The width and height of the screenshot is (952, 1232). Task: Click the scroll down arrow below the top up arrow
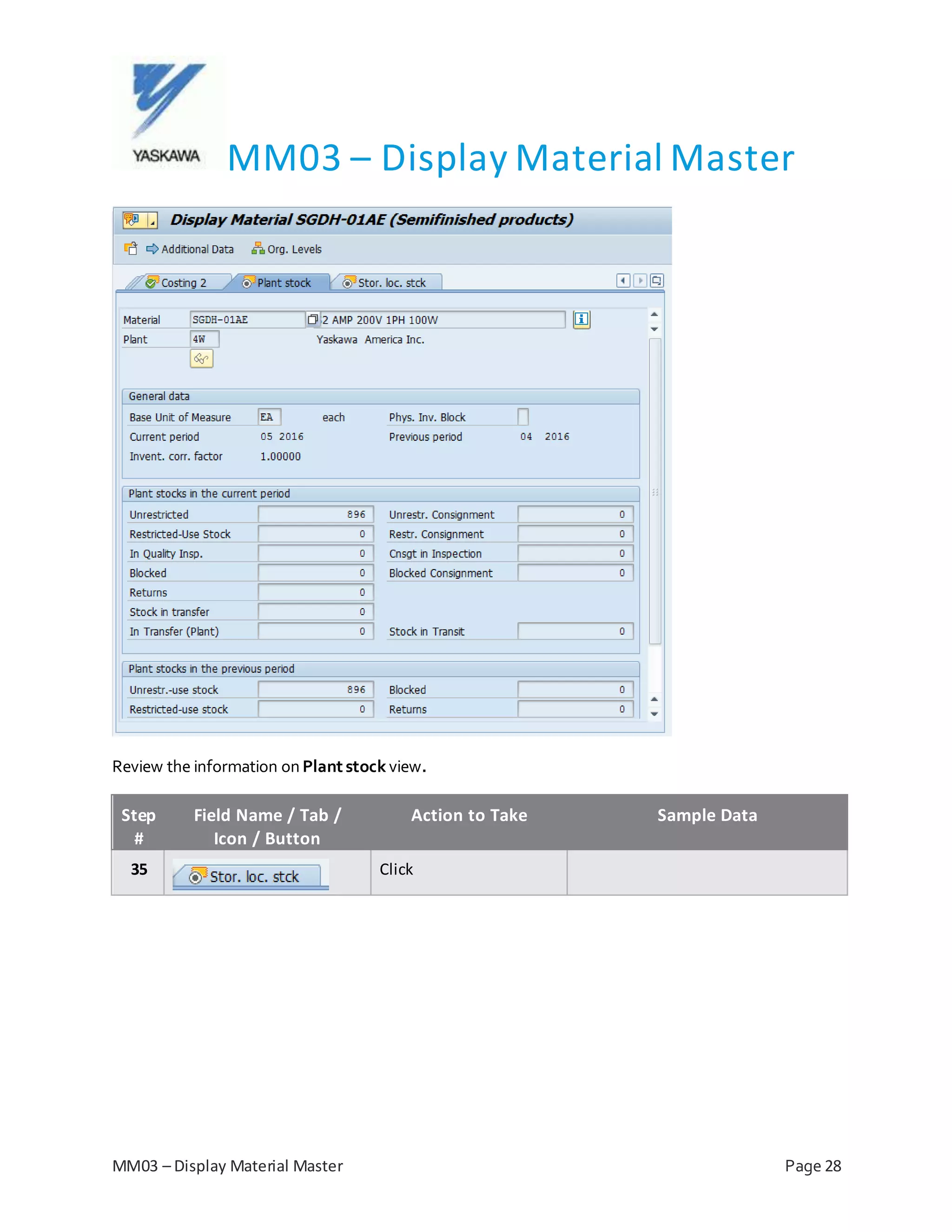pos(654,329)
